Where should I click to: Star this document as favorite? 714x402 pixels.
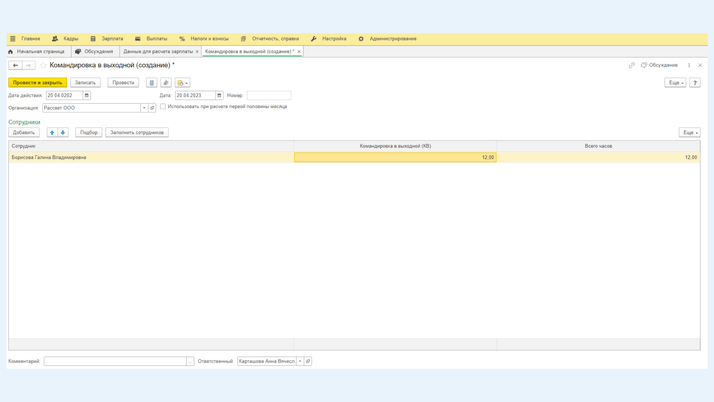tap(42, 65)
